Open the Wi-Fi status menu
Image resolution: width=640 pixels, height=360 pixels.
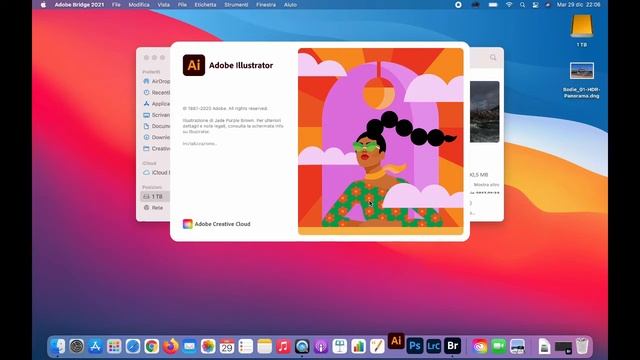point(509,5)
